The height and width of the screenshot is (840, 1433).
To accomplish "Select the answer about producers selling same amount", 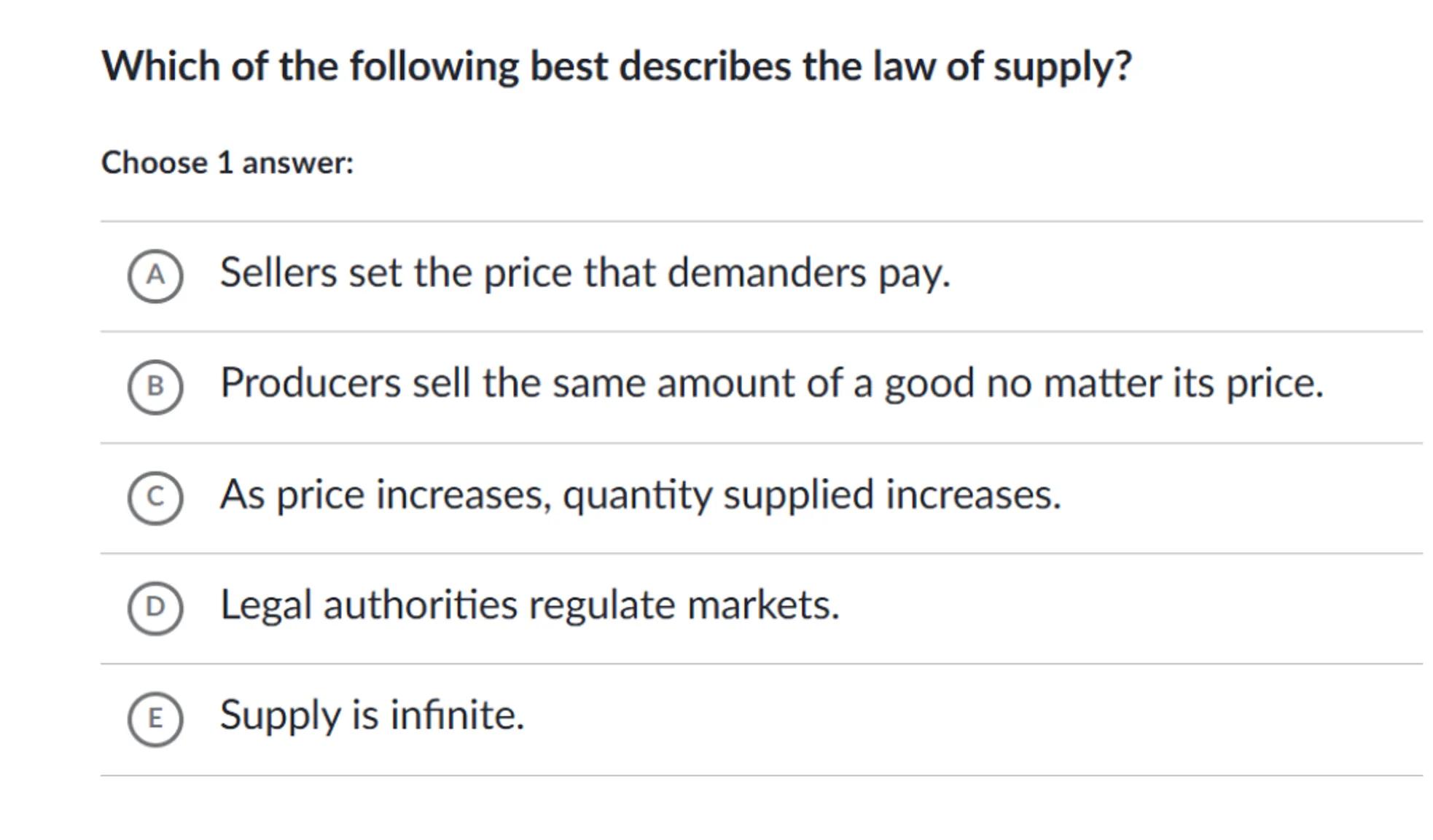I will pos(771,383).
